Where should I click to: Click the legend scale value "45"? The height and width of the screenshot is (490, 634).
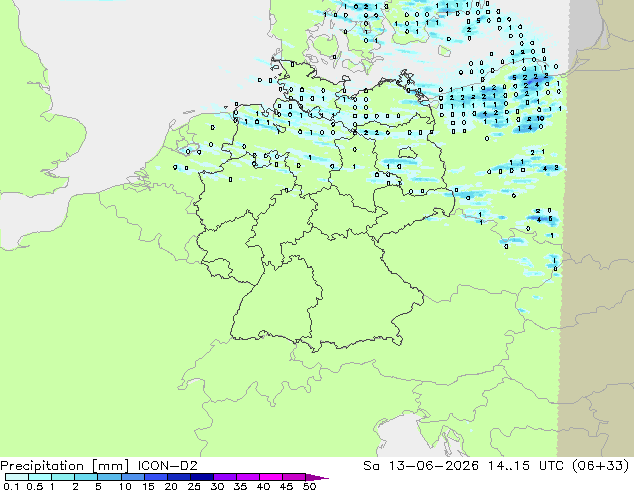tap(286, 486)
